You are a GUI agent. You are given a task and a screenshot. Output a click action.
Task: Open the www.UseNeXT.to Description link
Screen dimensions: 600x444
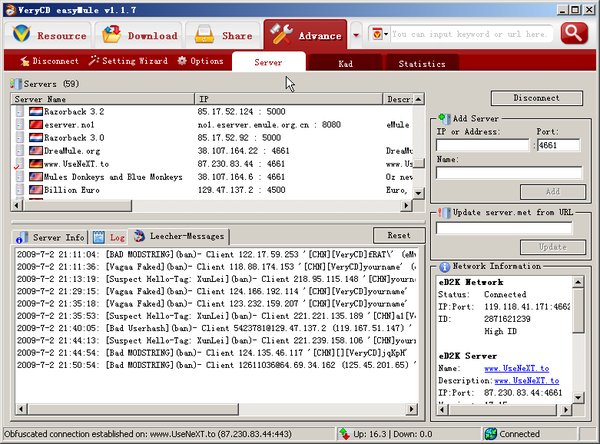click(527, 380)
